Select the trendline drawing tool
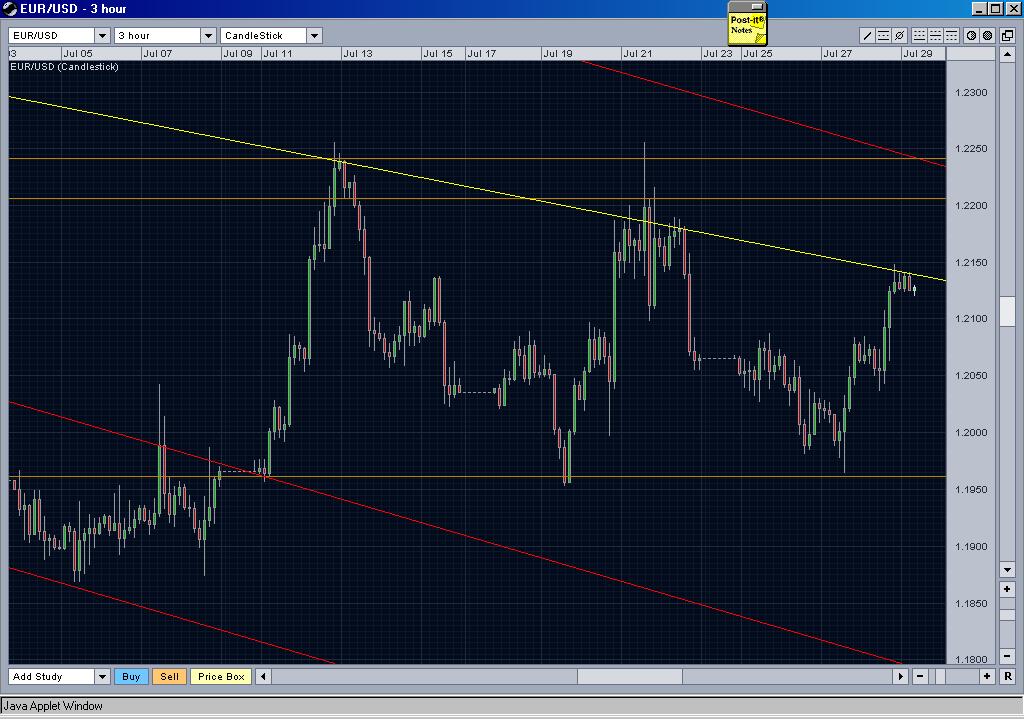Image resolution: width=1024 pixels, height=719 pixels. click(867, 35)
